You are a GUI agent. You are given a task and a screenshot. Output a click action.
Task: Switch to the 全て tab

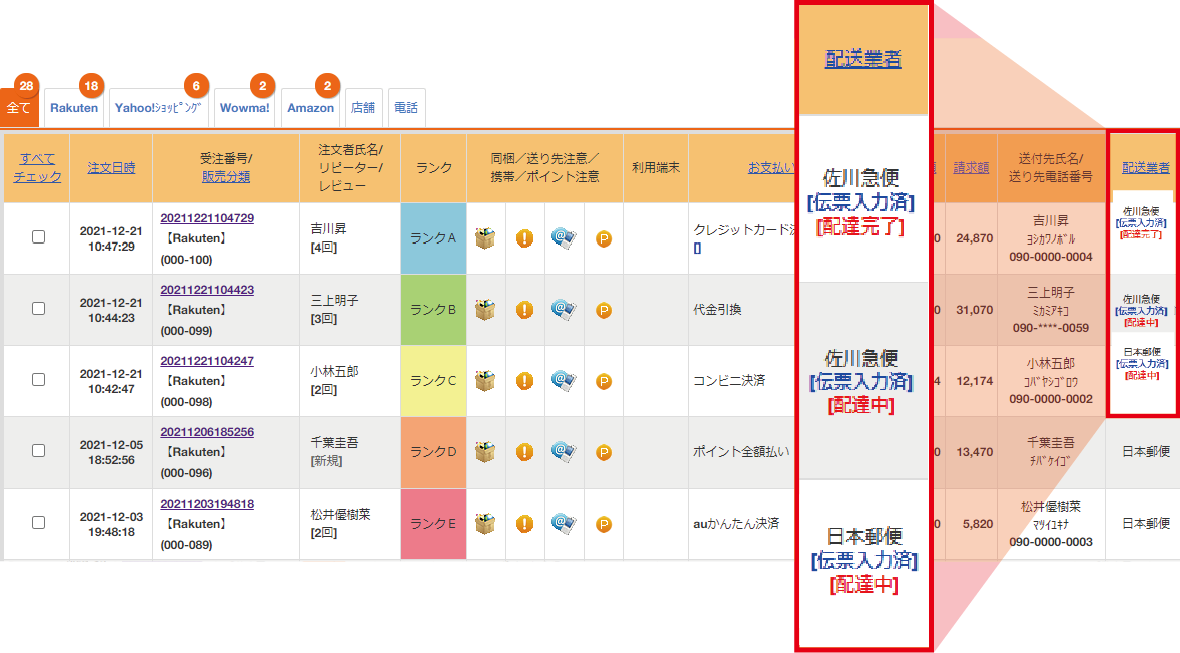click(19, 108)
